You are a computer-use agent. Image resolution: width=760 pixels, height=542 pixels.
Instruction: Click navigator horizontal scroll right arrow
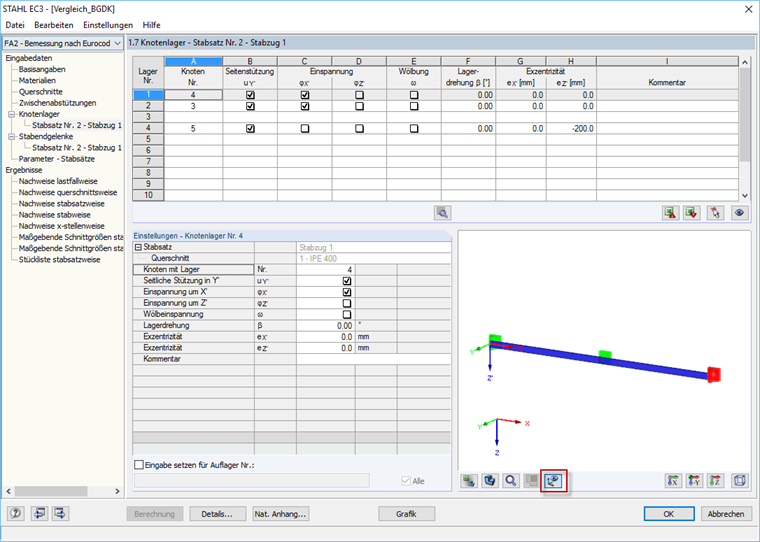(x=117, y=491)
